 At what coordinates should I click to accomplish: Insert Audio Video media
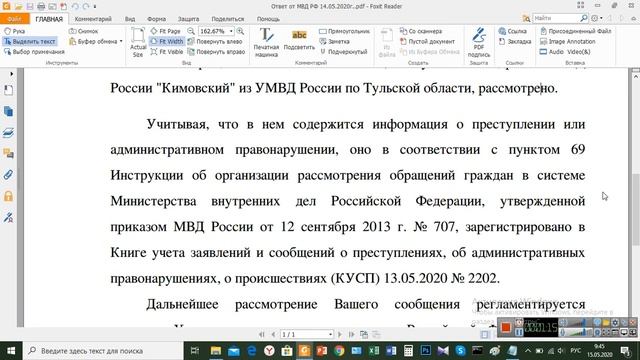565,52
